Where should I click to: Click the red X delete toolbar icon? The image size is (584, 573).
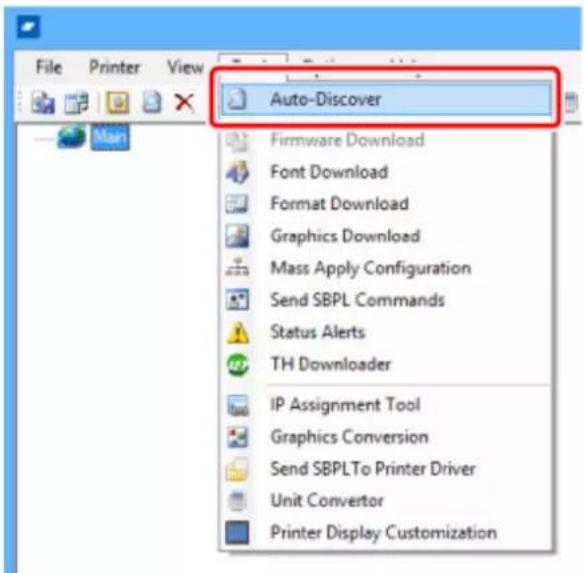[x=184, y=102]
